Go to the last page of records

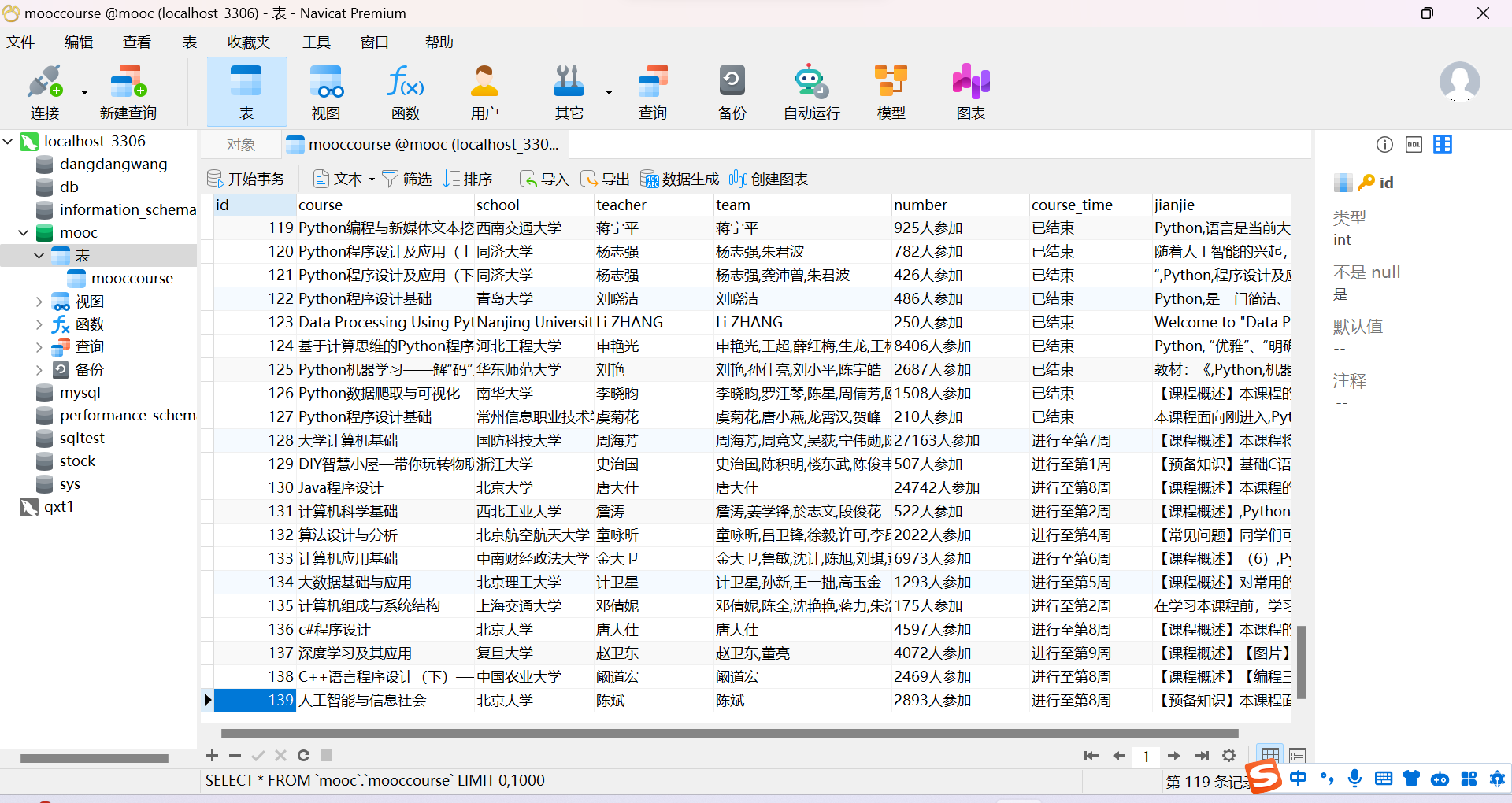coord(1202,756)
